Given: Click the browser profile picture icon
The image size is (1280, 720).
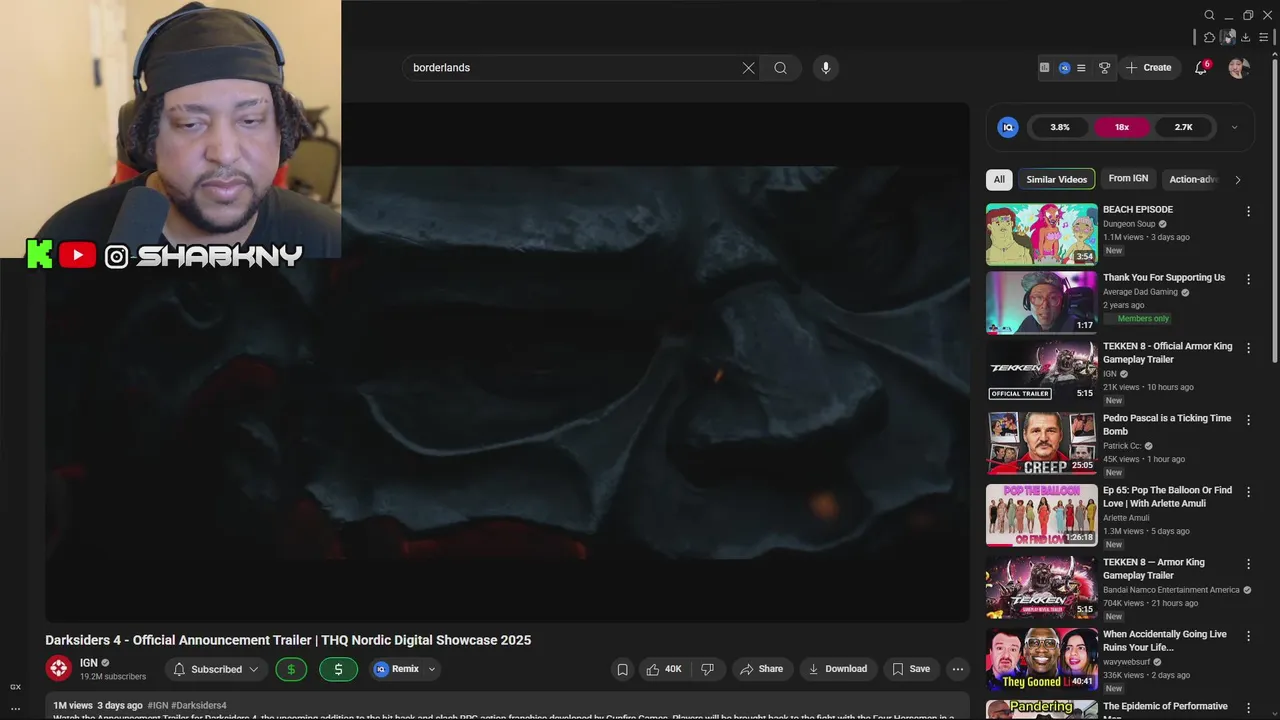Looking at the screenshot, I should (1227, 37).
